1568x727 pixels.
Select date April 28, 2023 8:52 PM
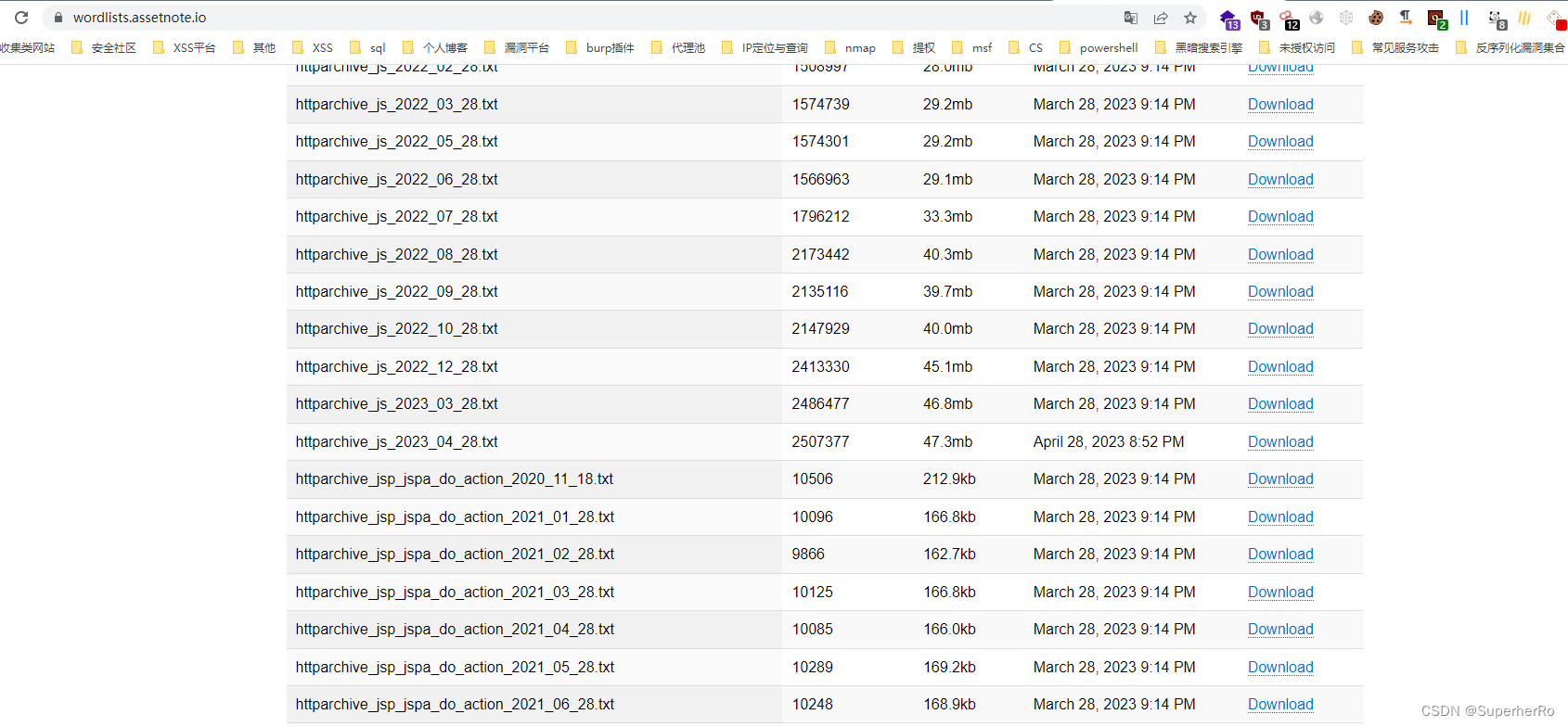click(1109, 442)
